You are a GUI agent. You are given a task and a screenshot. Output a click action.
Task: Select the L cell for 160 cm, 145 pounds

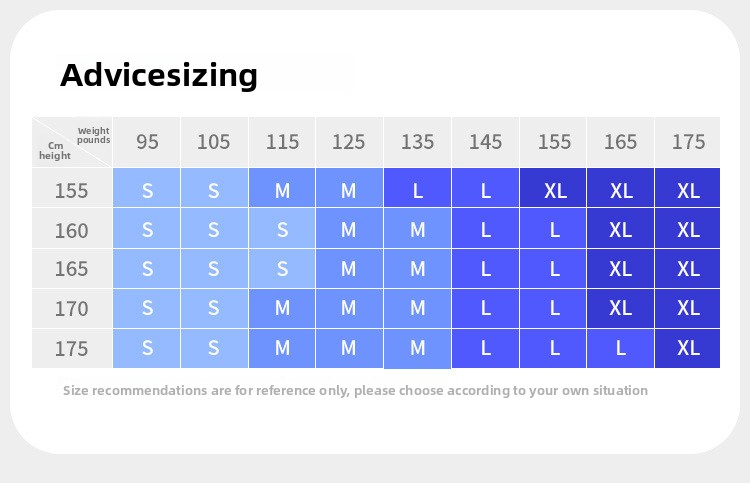click(485, 230)
